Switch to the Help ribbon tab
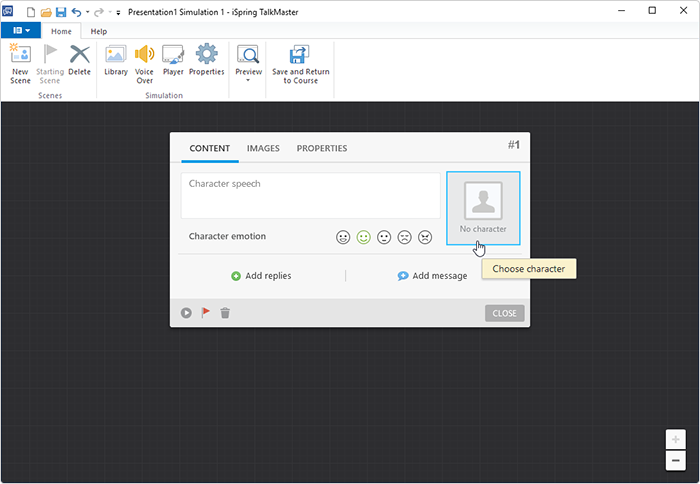 (x=99, y=31)
